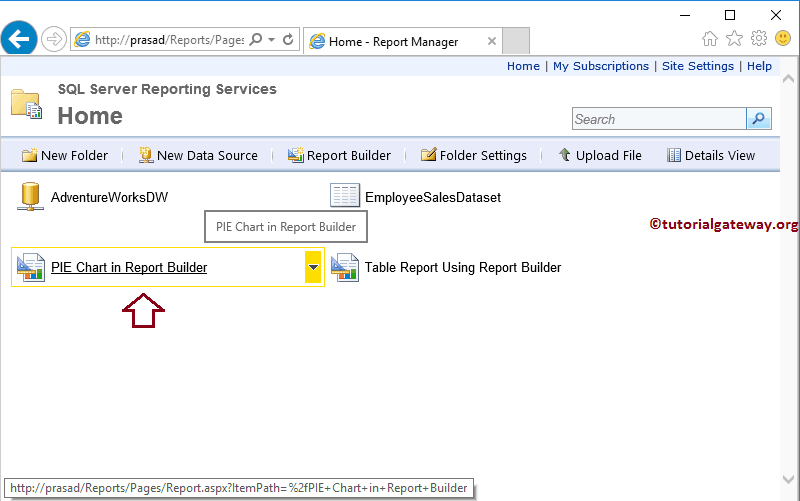The width and height of the screenshot is (800, 501).
Task: Click the Report Builder toolbar icon
Action: click(x=295, y=155)
